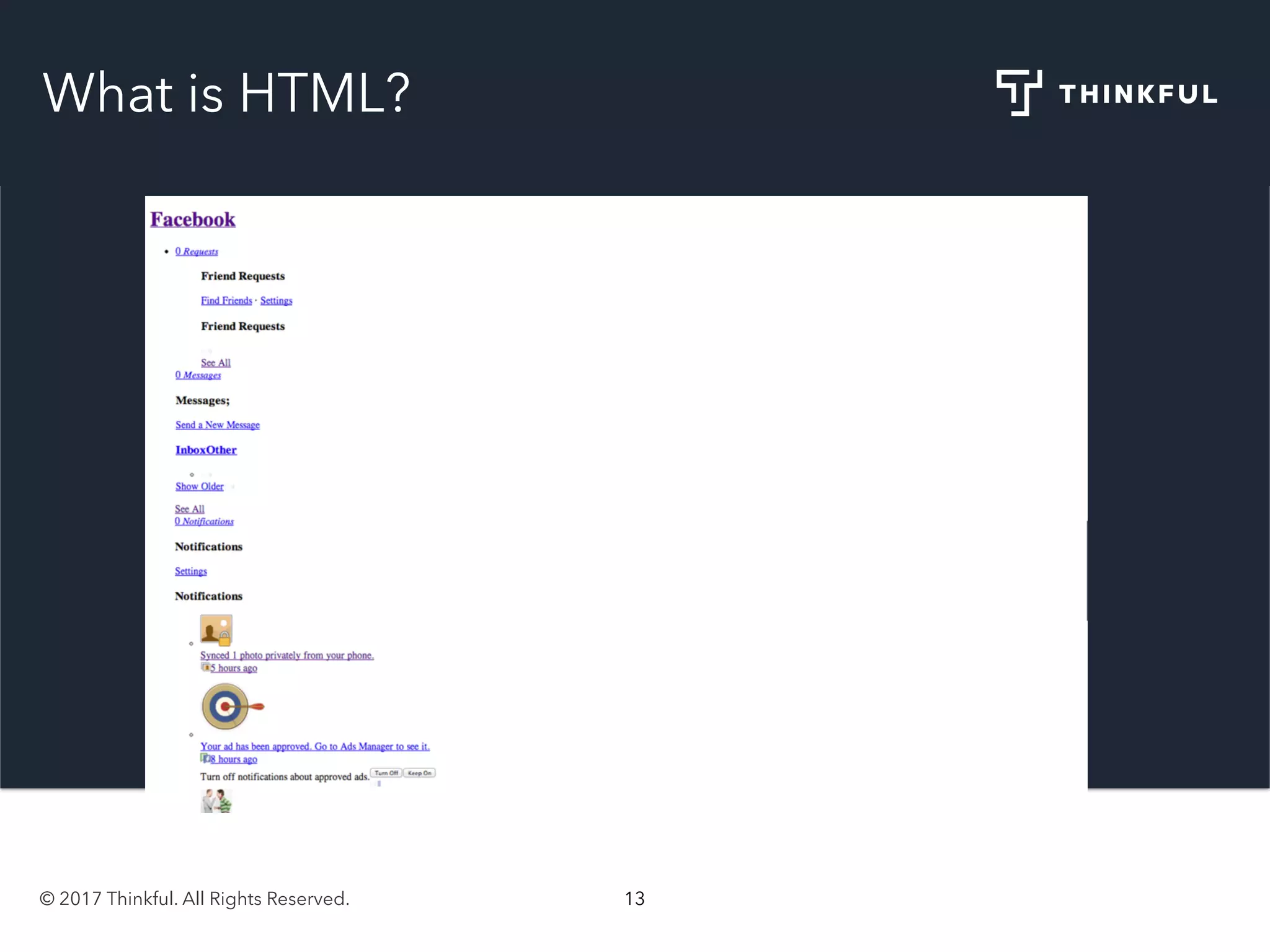
Task: Open Settings next to Find Friends
Action: click(x=276, y=301)
